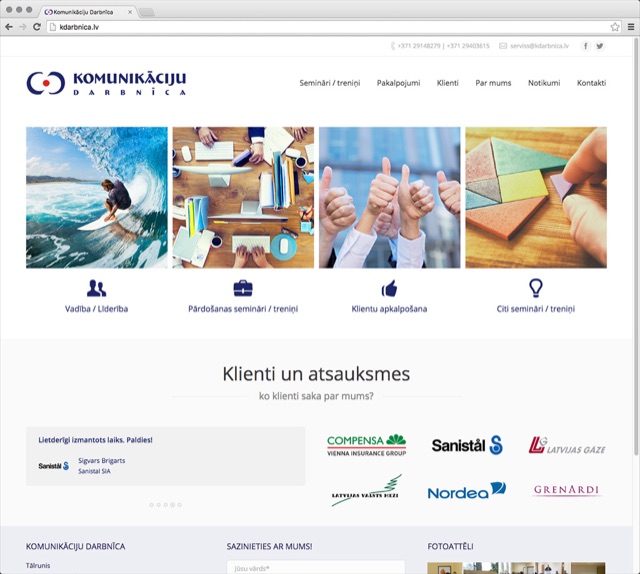Open the Semināri / treniņi menu
The image size is (640, 574).
[x=330, y=83]
